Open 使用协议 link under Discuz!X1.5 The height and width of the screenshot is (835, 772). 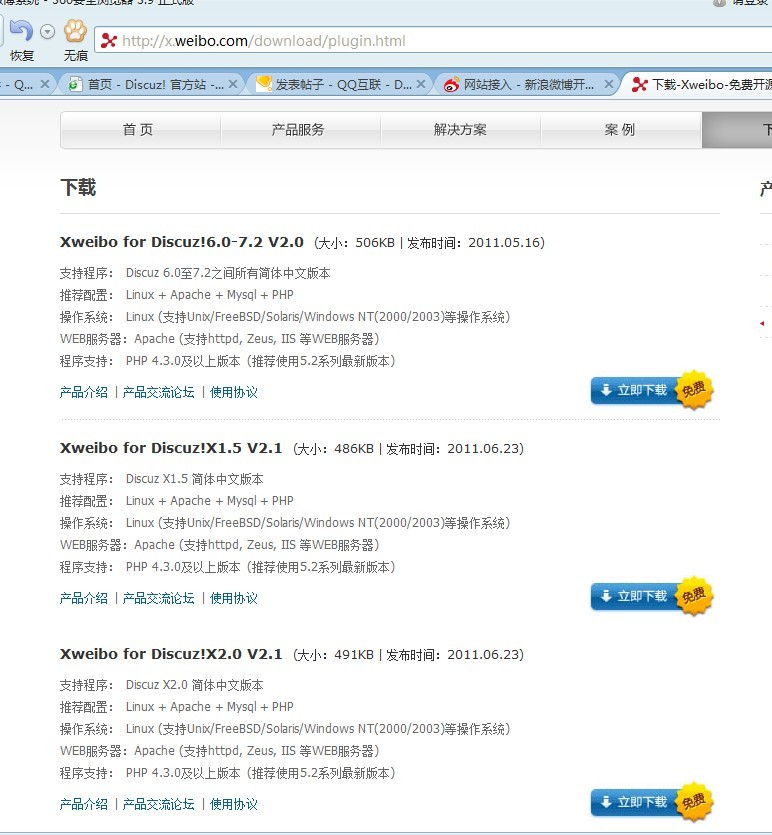pos(234,599)
